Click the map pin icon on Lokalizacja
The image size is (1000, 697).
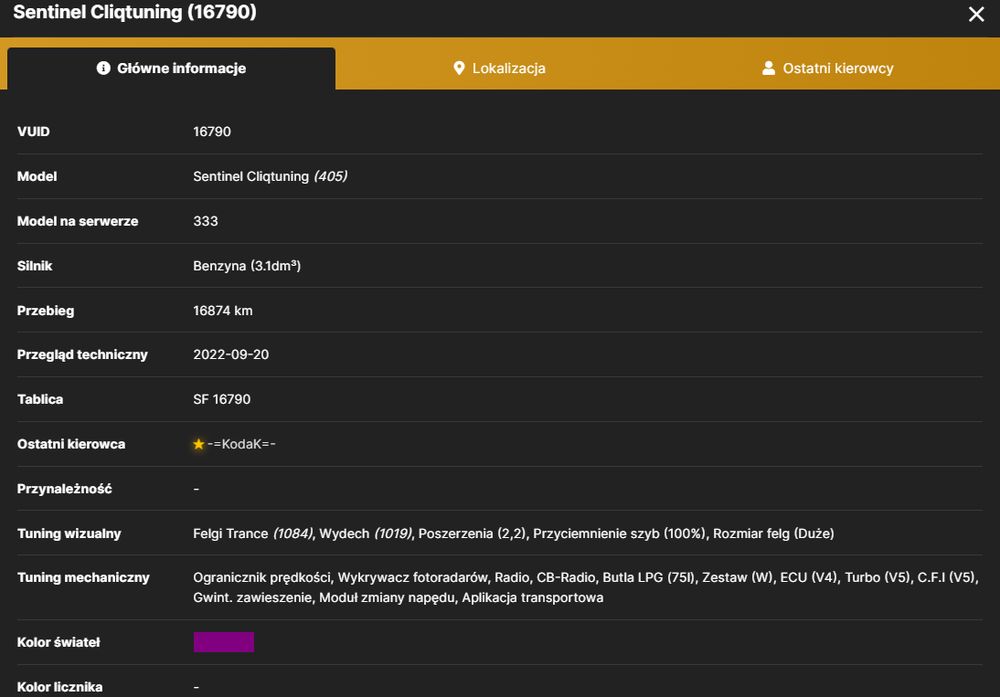pos(459,68)
